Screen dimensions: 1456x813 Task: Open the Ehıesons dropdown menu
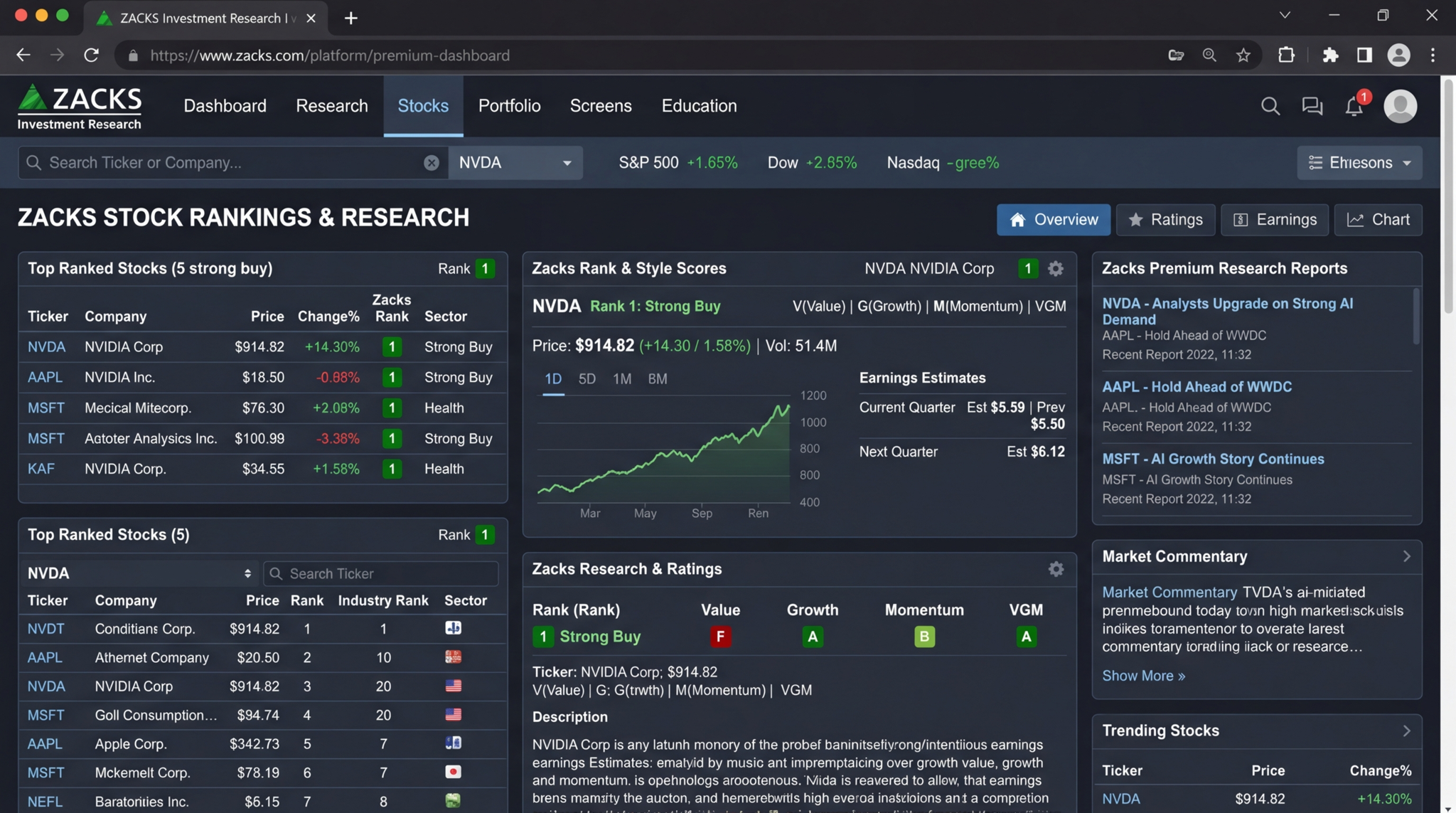click(x=1359, y=163)
